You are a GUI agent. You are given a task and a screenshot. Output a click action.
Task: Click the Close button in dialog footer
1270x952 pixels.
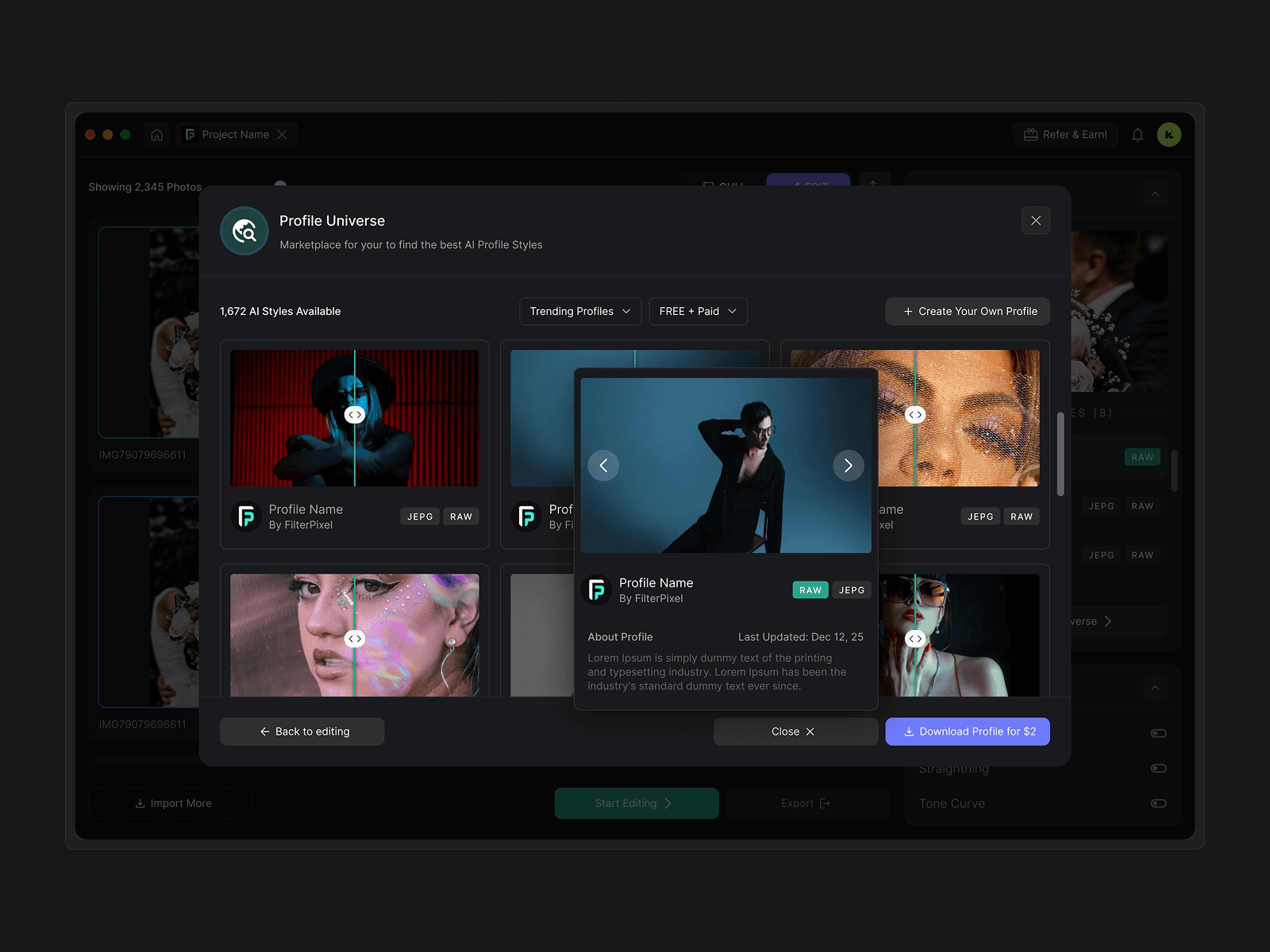pyautogui.click(x=796, y=731)
